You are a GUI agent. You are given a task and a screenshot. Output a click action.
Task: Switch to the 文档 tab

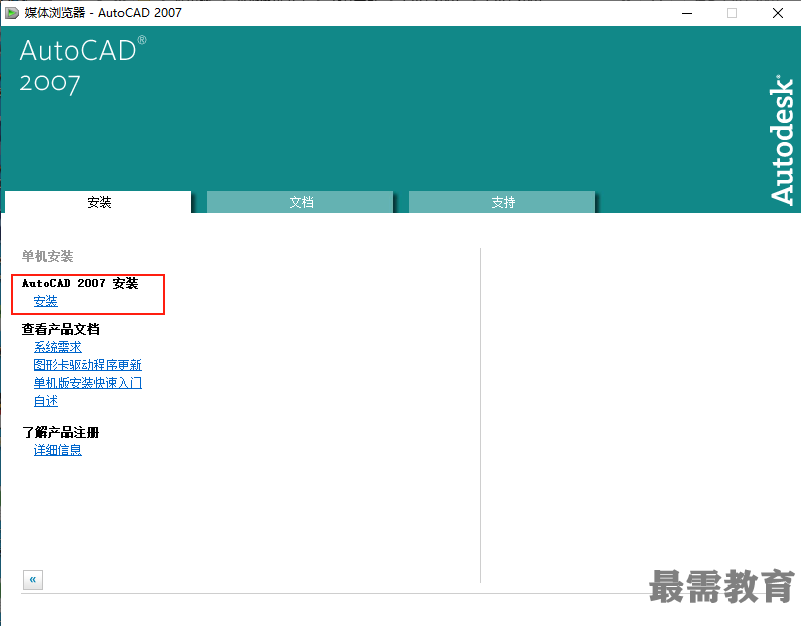[x=300, y=202]
